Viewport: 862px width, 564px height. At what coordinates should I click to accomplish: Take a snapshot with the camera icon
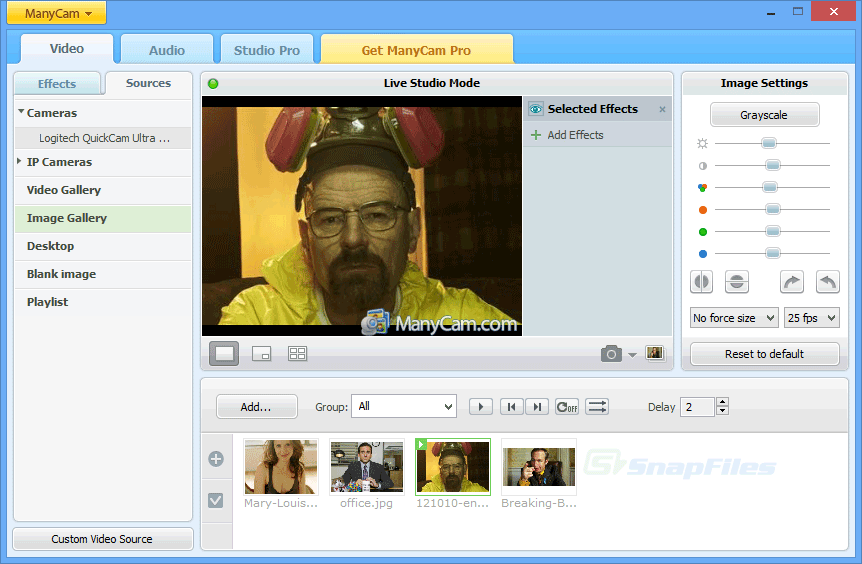click(x=611, y=353)
